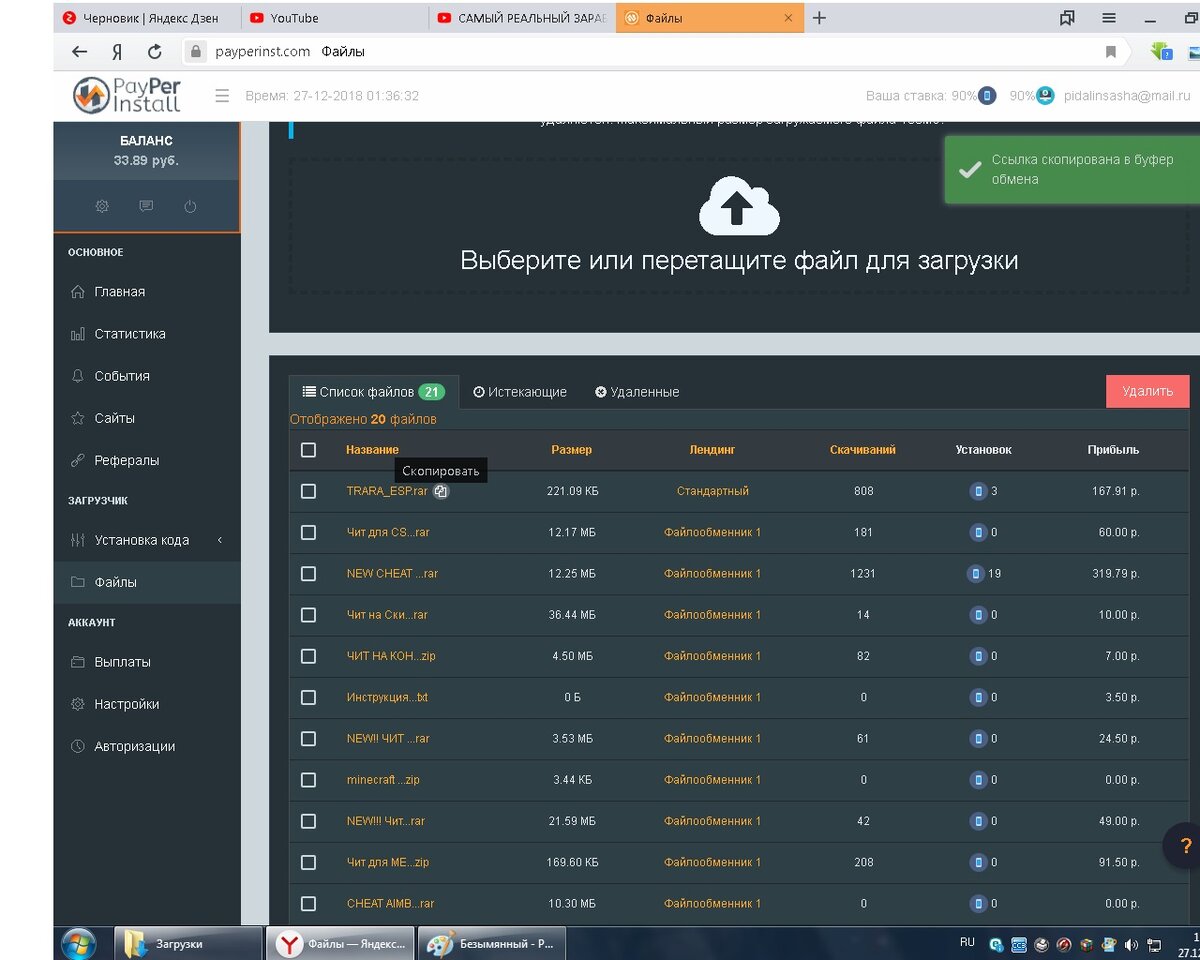Check the box for NEW CHEAT ...rar

(308, 573)
